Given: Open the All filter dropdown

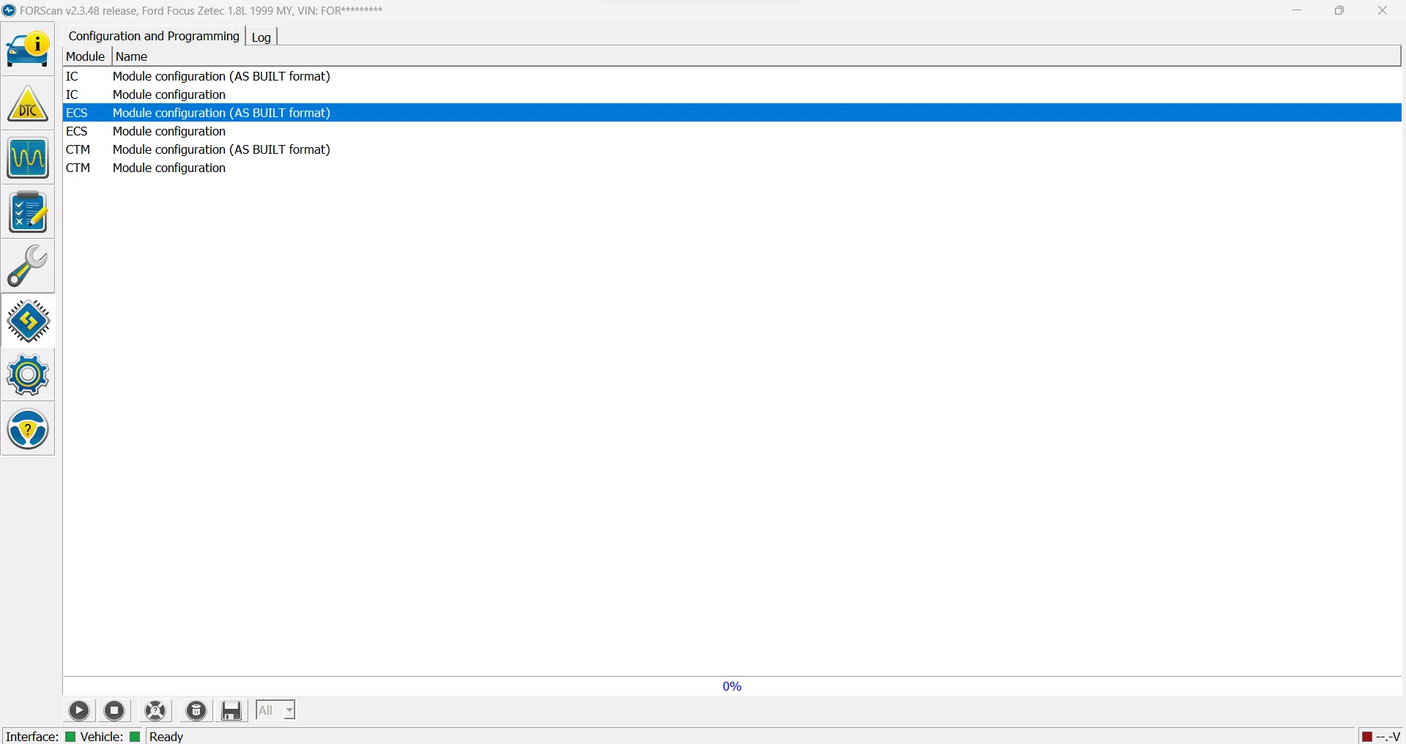Looking at the screenshot, I should (274, 710).
